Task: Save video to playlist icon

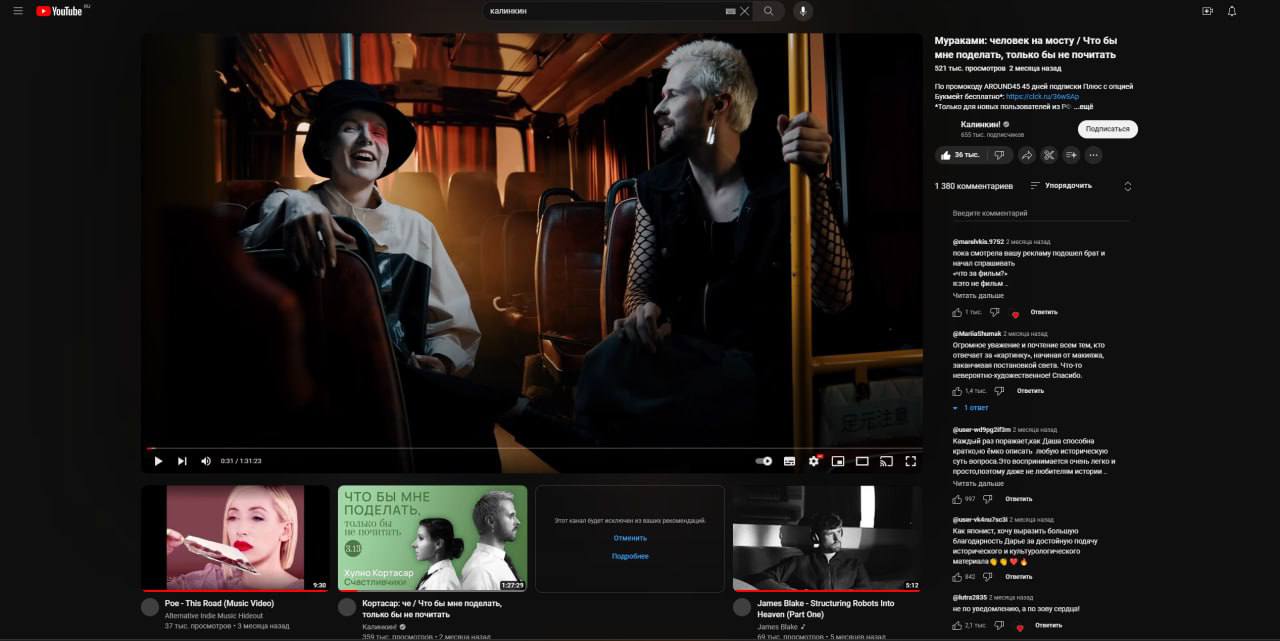Action: coord(1071,155)
